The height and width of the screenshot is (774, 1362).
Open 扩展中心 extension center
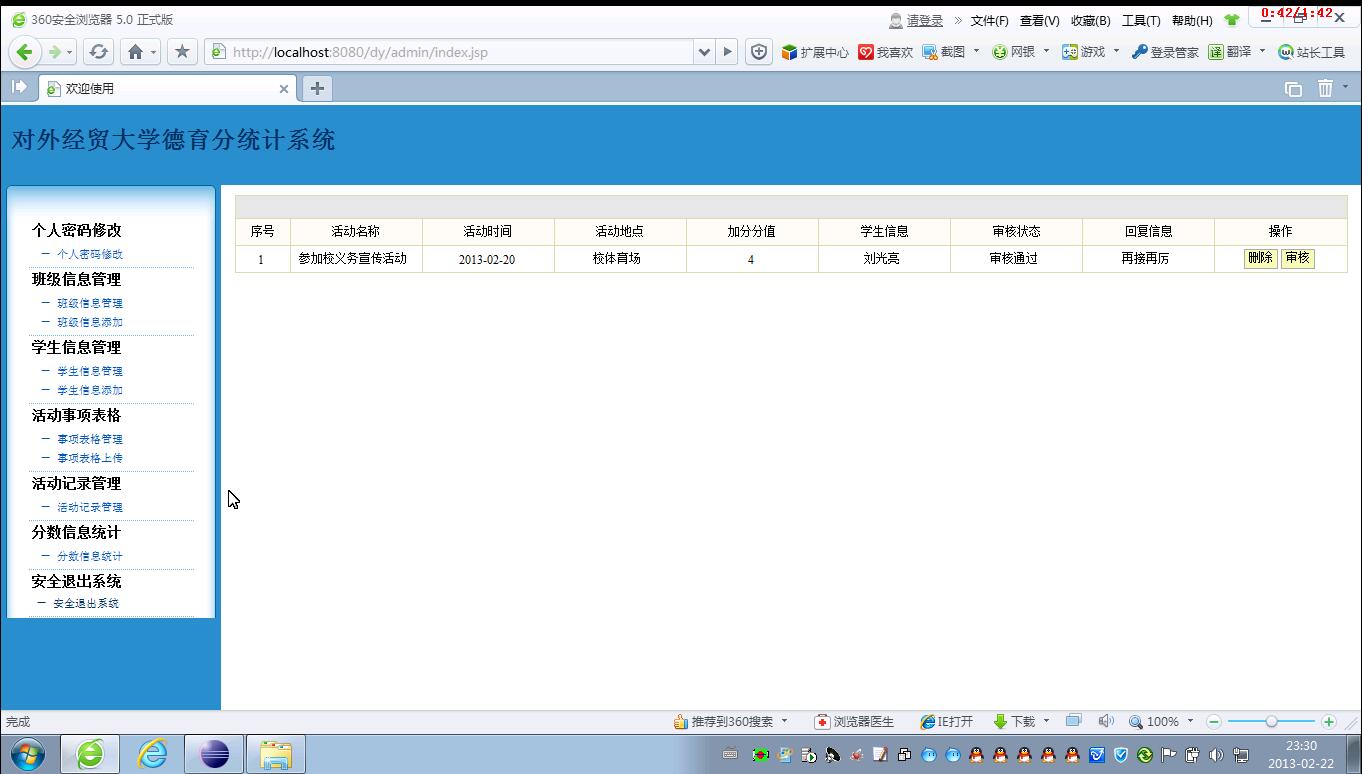(x=815, y=52)
